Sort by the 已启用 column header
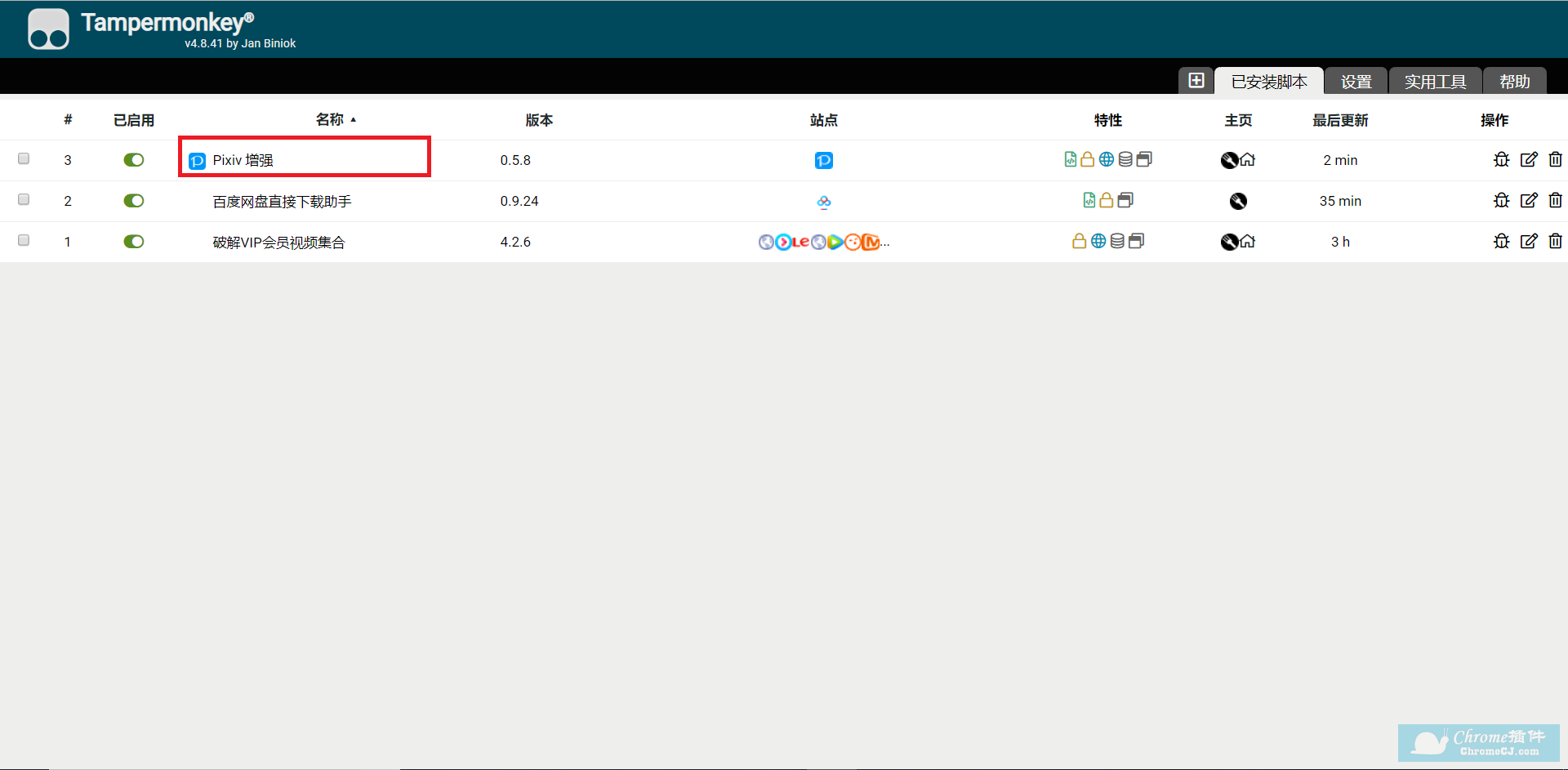Viewport: 1568px width, 770px height. 134,120
